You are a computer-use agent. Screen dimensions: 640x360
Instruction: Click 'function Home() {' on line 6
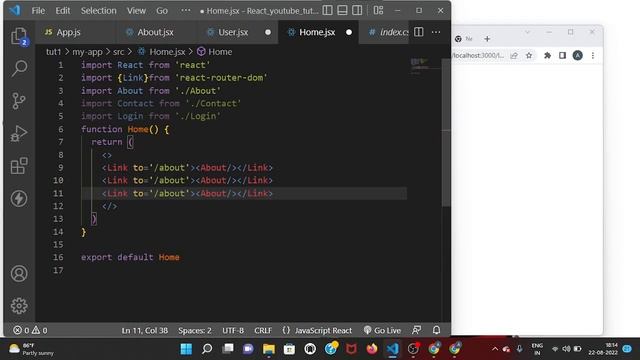coord(125,129)
